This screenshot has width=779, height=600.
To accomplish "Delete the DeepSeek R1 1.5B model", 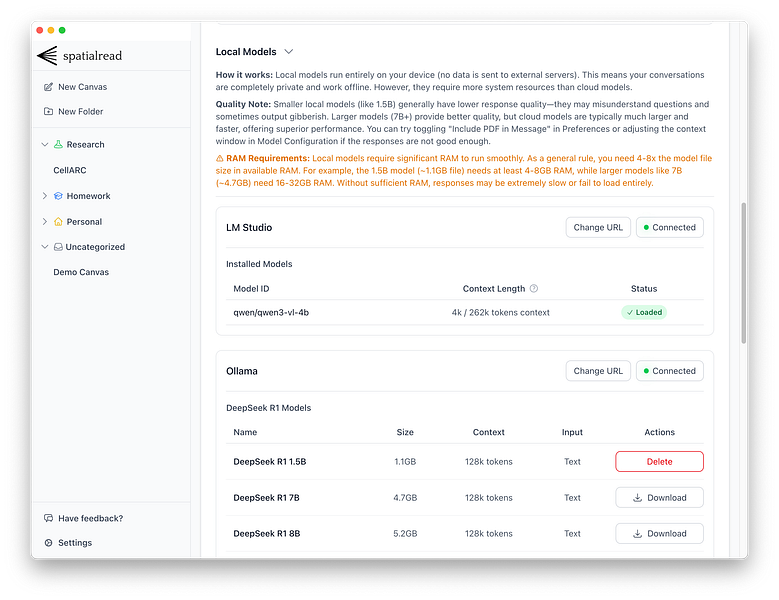I will 659,461.
